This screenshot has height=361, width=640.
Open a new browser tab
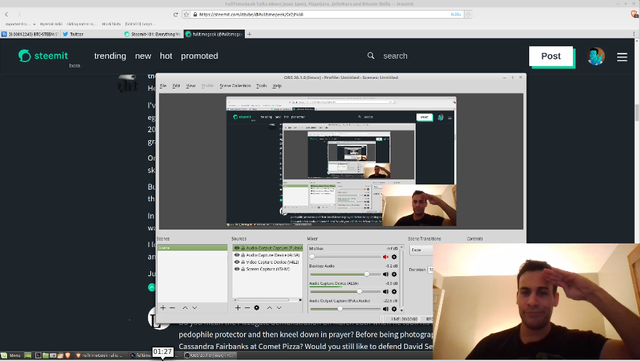click(249, 34)
